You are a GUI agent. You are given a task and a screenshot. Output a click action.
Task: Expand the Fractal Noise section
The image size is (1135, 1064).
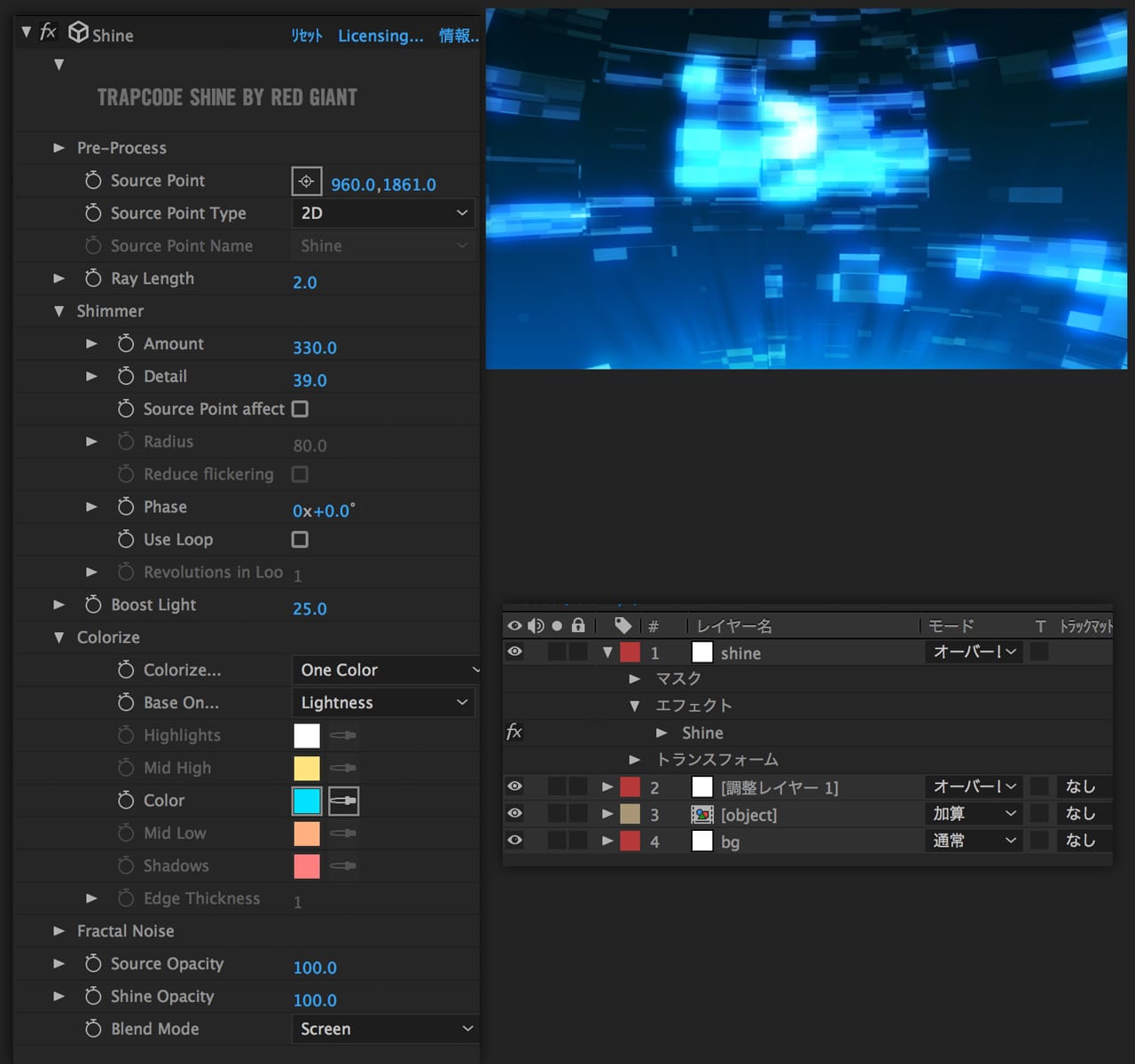click(x=59, y=931)
